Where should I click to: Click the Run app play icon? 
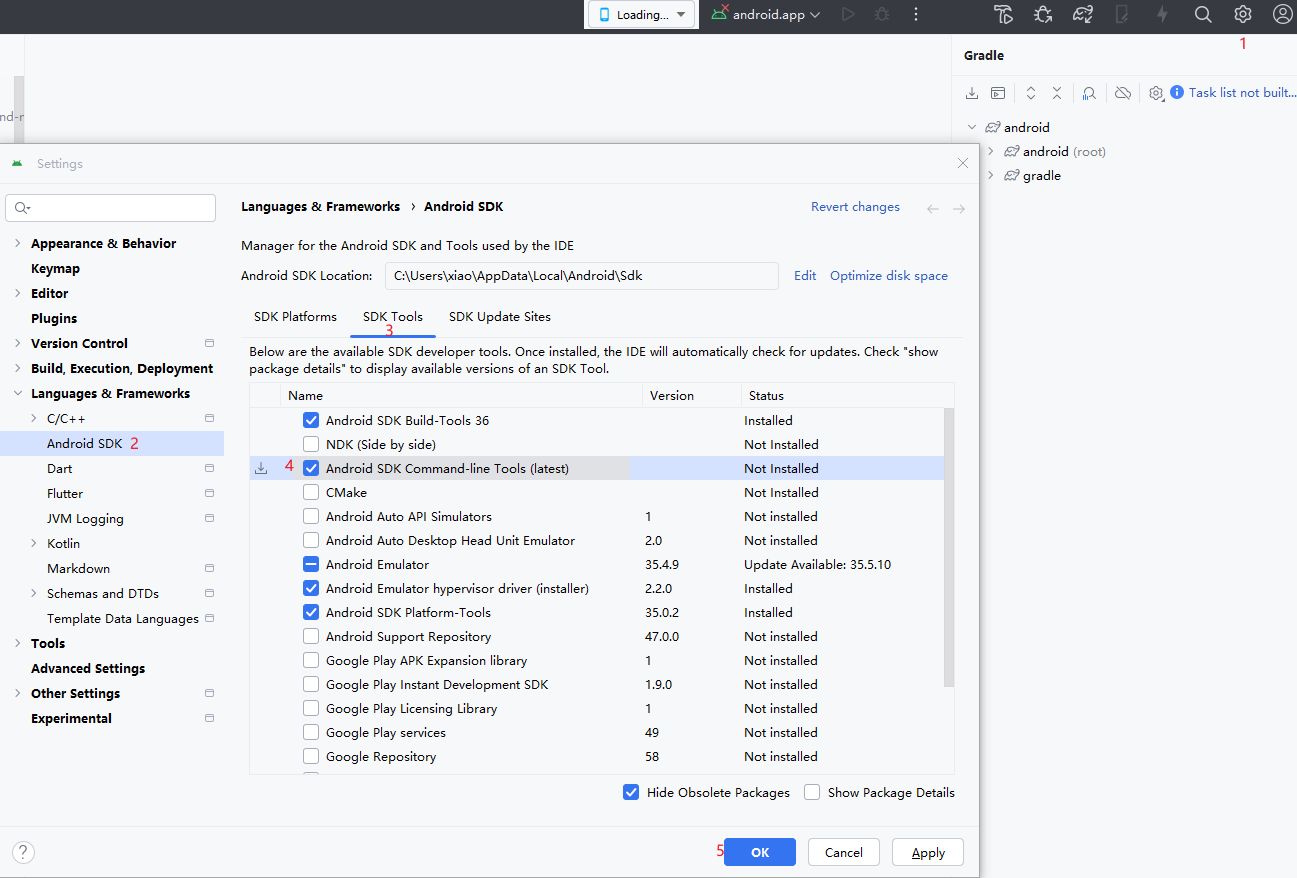coord(848,14)
